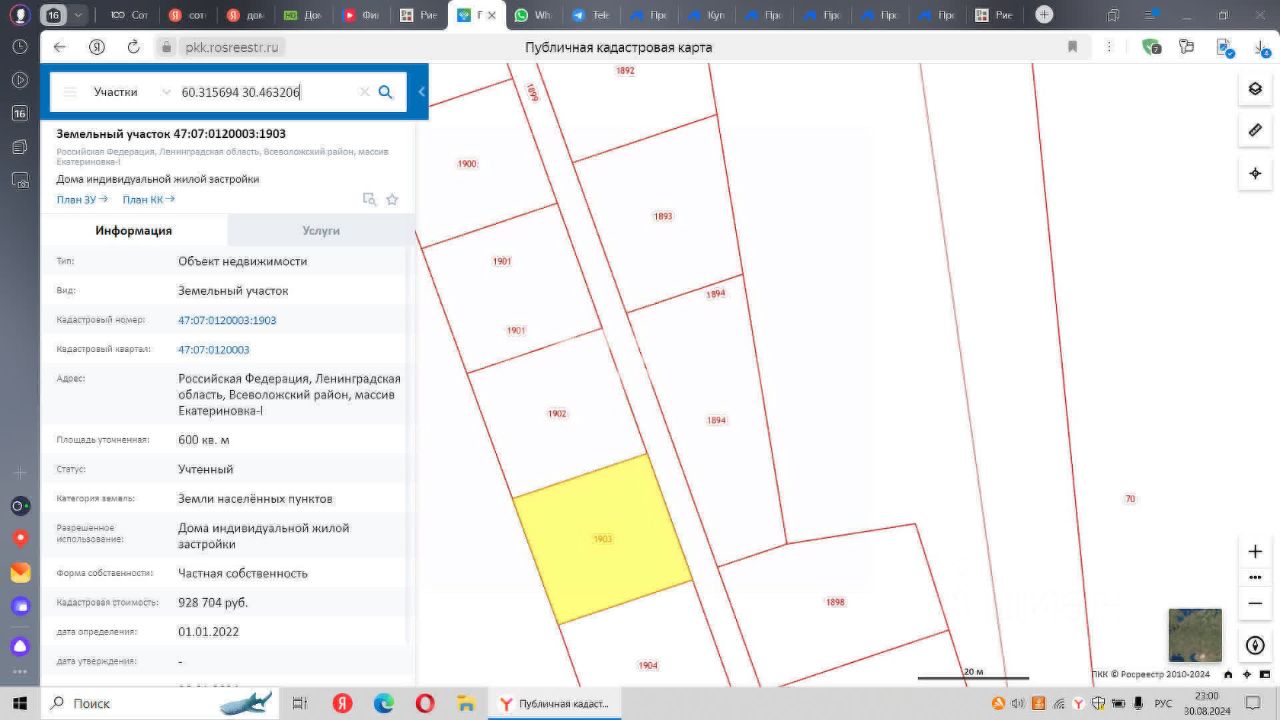1280x720 pixels.
Task: Open the map layers panel
Action: click(x=1255, y=89)
